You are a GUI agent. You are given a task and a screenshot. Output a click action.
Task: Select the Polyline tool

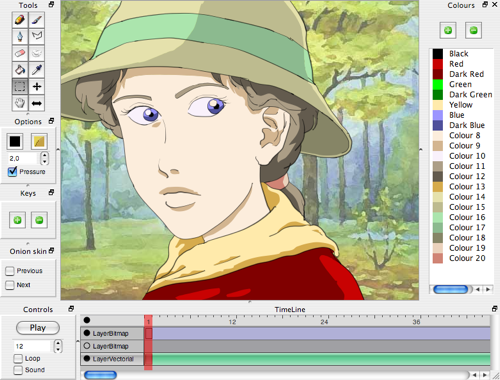[x=37, y=36]
